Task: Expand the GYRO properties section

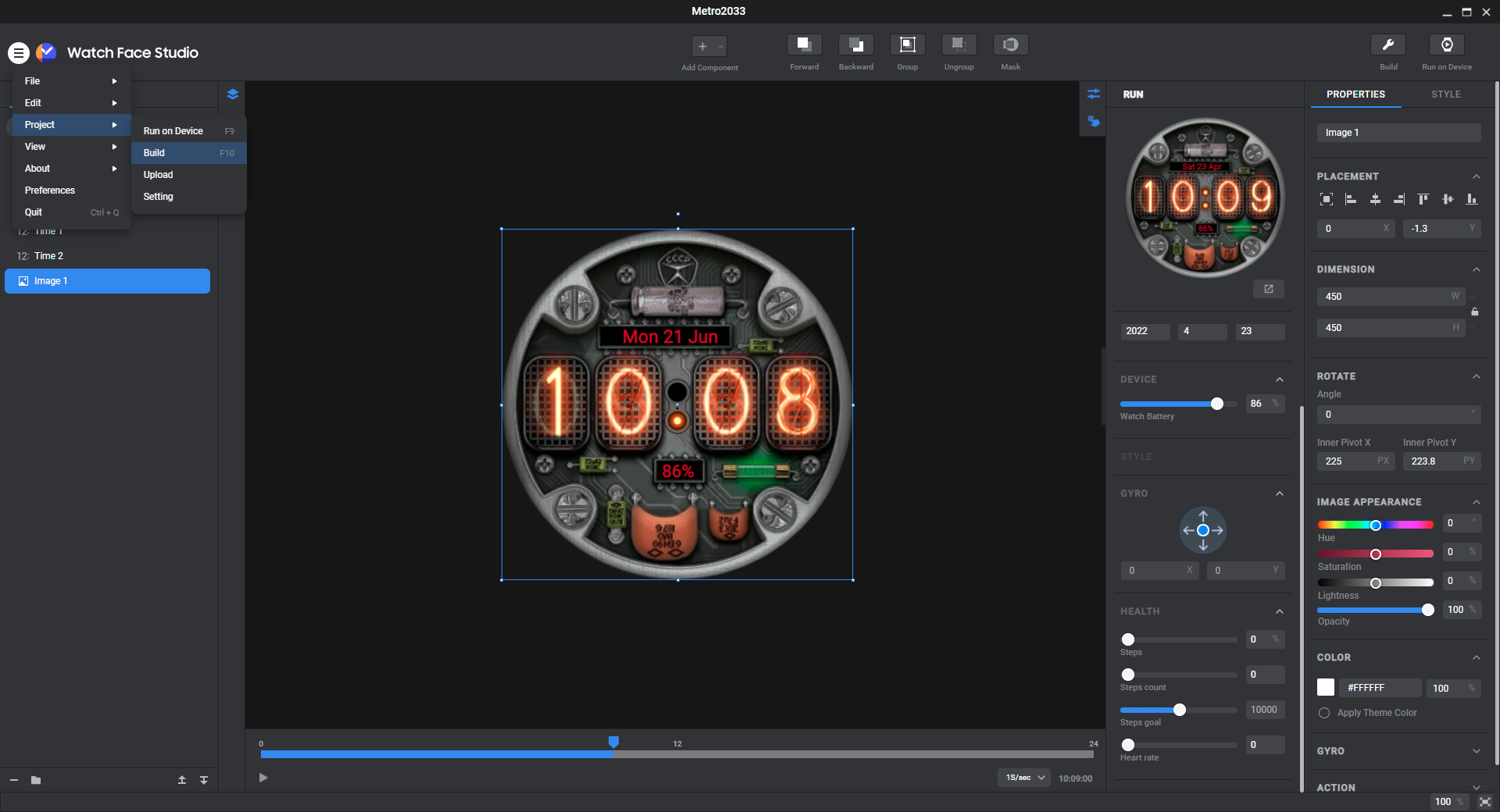Action: pyautogui.click(x=1477, y=751)
